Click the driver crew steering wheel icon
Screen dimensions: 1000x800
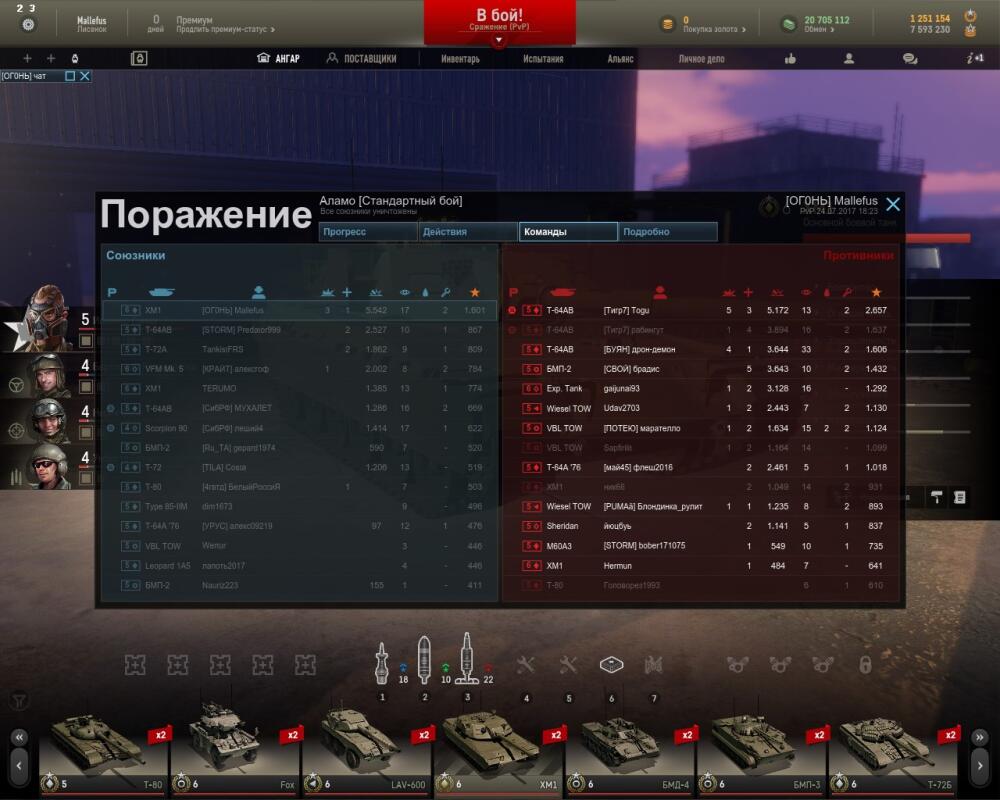[16, 385]
